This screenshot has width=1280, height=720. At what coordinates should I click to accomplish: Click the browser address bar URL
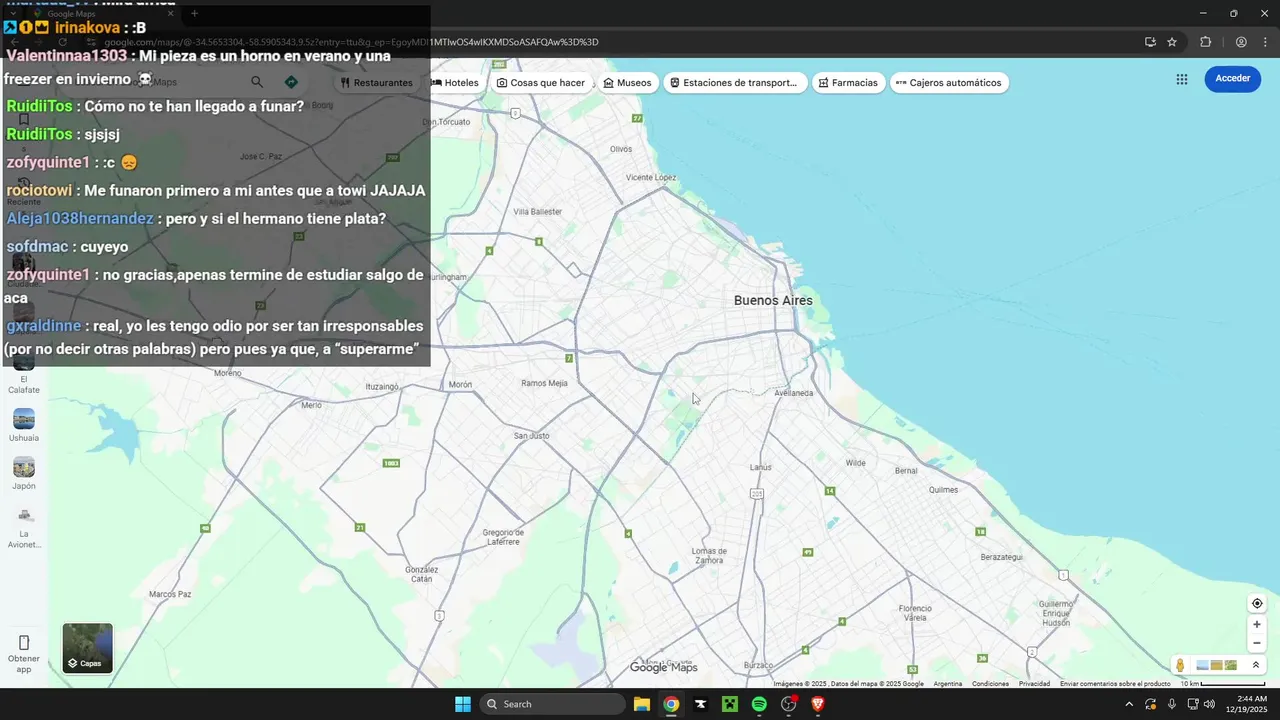pos(350,42)
